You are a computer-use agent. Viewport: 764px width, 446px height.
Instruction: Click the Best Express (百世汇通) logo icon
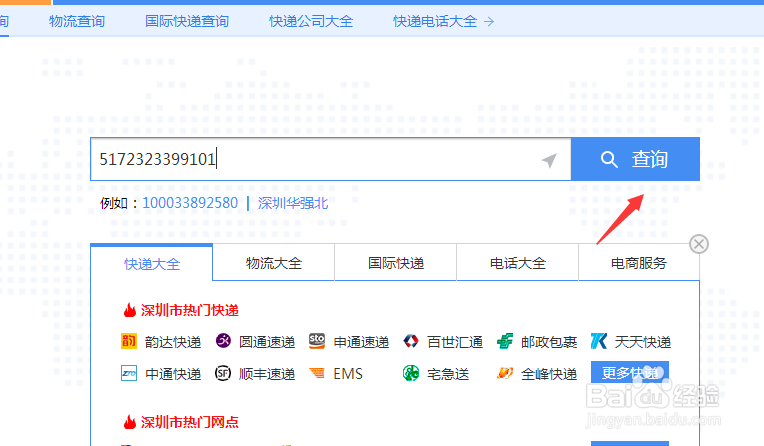[x=411, y=341]
